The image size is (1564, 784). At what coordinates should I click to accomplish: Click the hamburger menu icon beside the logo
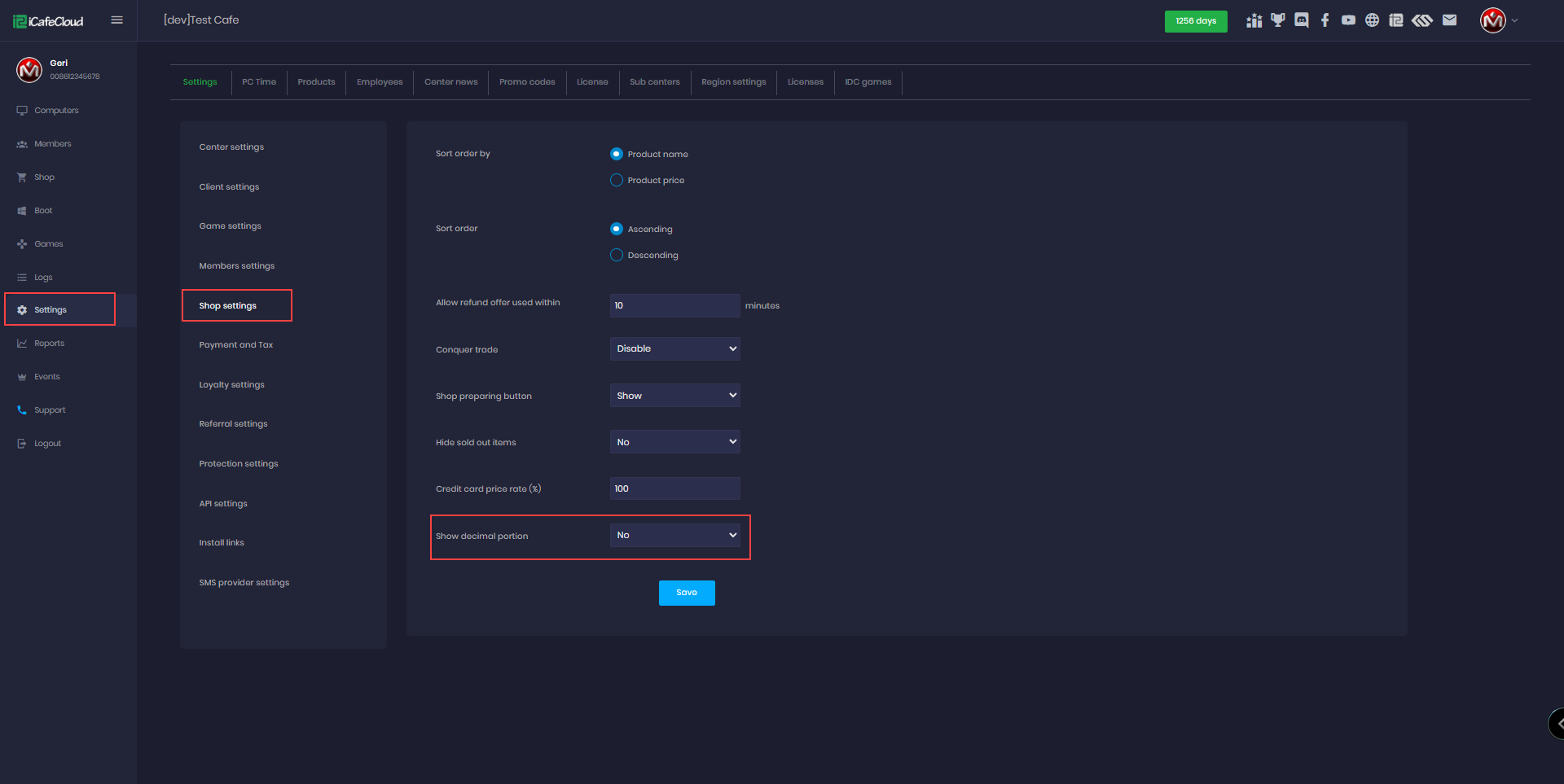pos(116,20)
